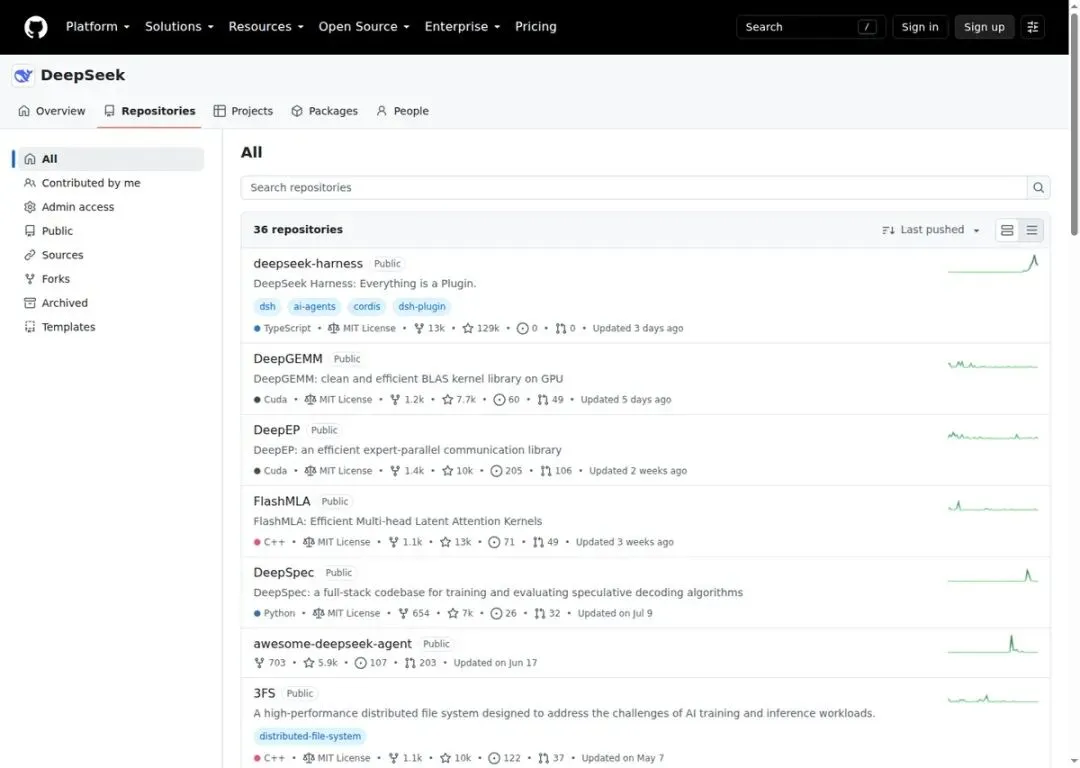The height and width of the screenshot is (768, 1080).
Task: Filter by Contributed by me
Action: click(x=110, y=183)
